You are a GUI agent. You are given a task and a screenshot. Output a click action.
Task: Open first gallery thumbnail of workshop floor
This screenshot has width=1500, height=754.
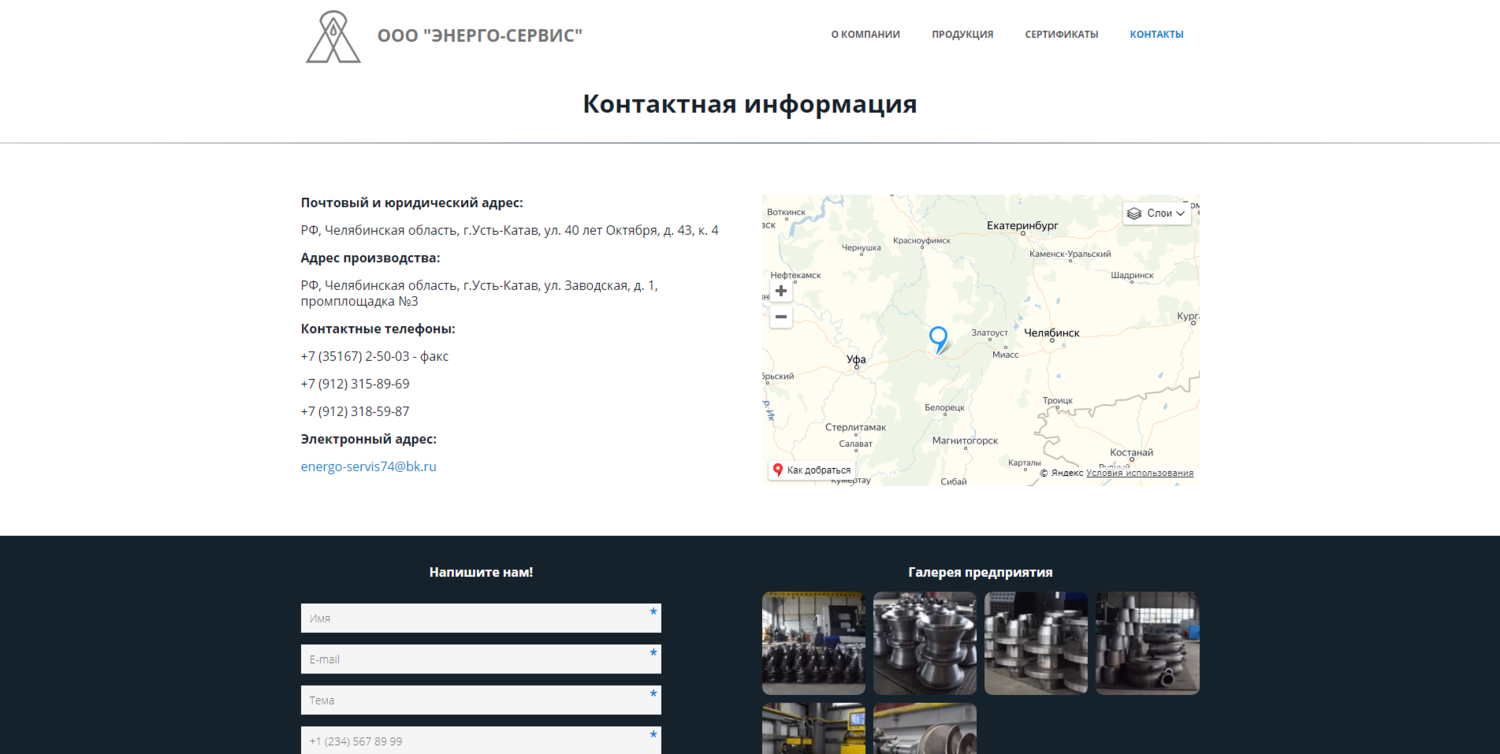(814, 643)
